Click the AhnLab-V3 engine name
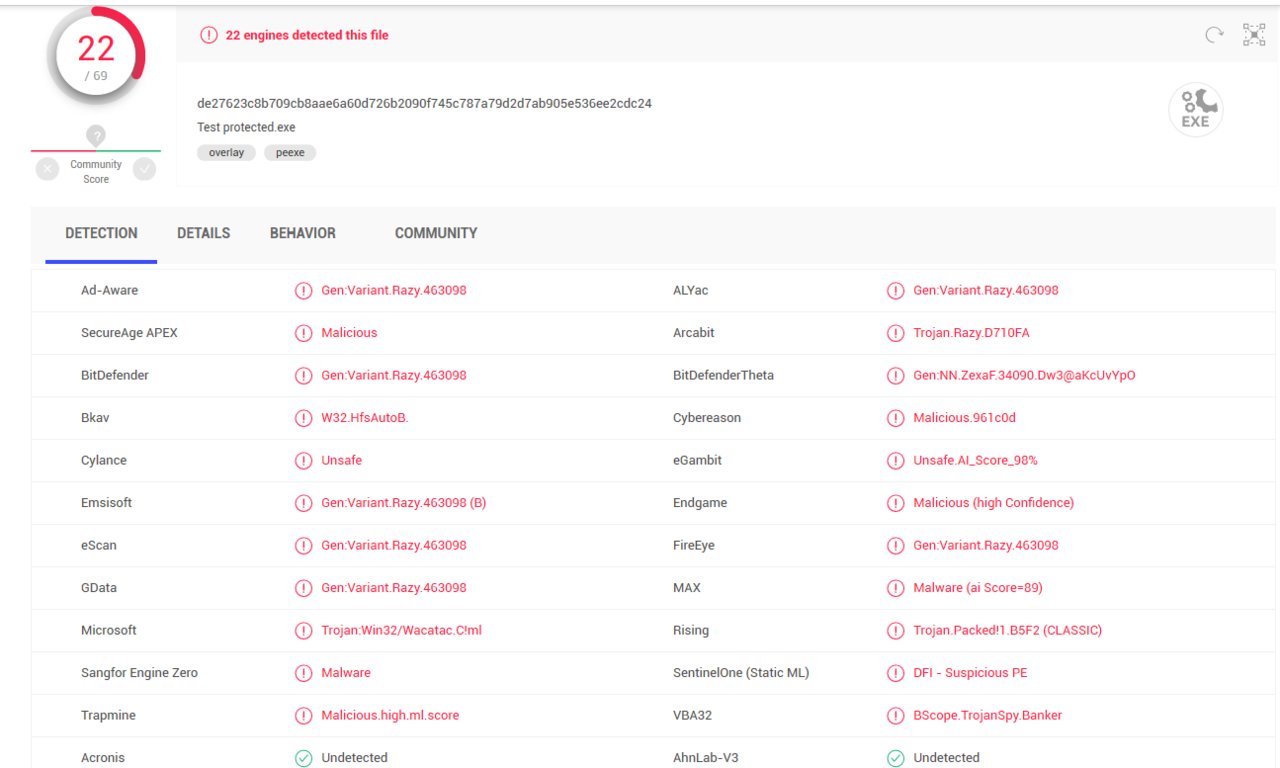 tap(705, 758)
